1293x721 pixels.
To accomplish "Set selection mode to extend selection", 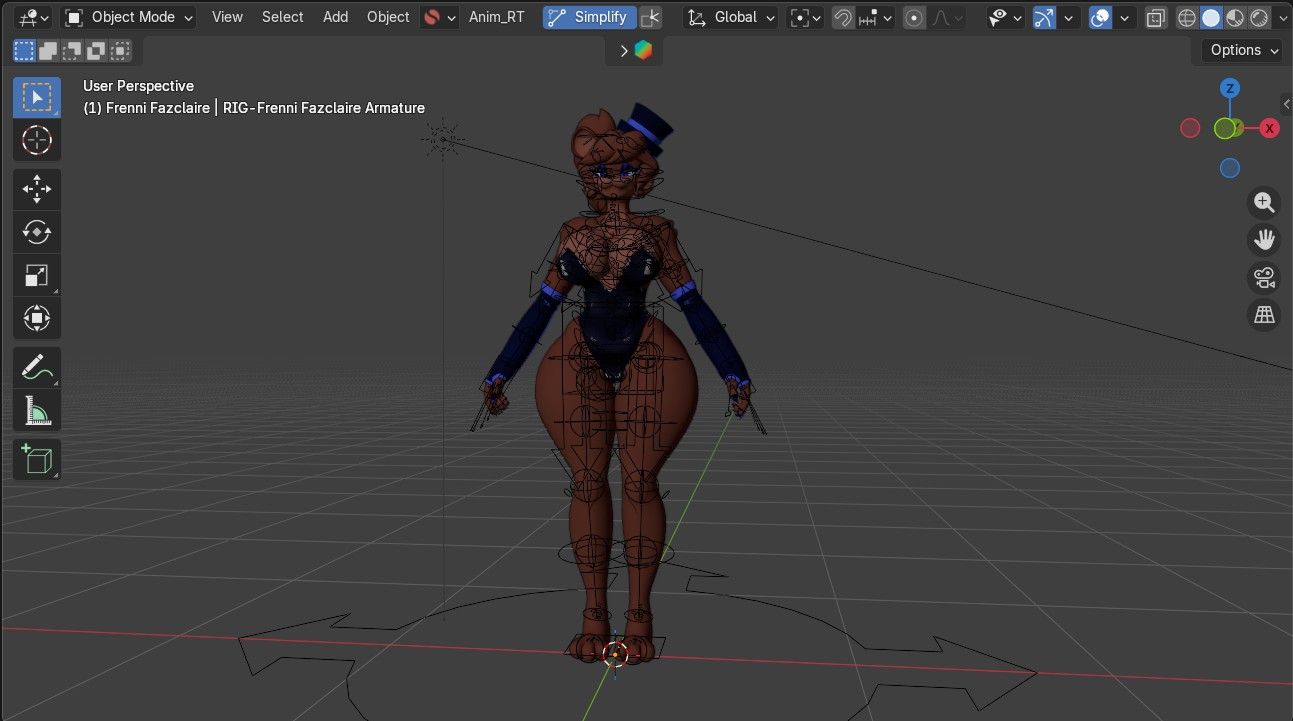I will 48,50.
